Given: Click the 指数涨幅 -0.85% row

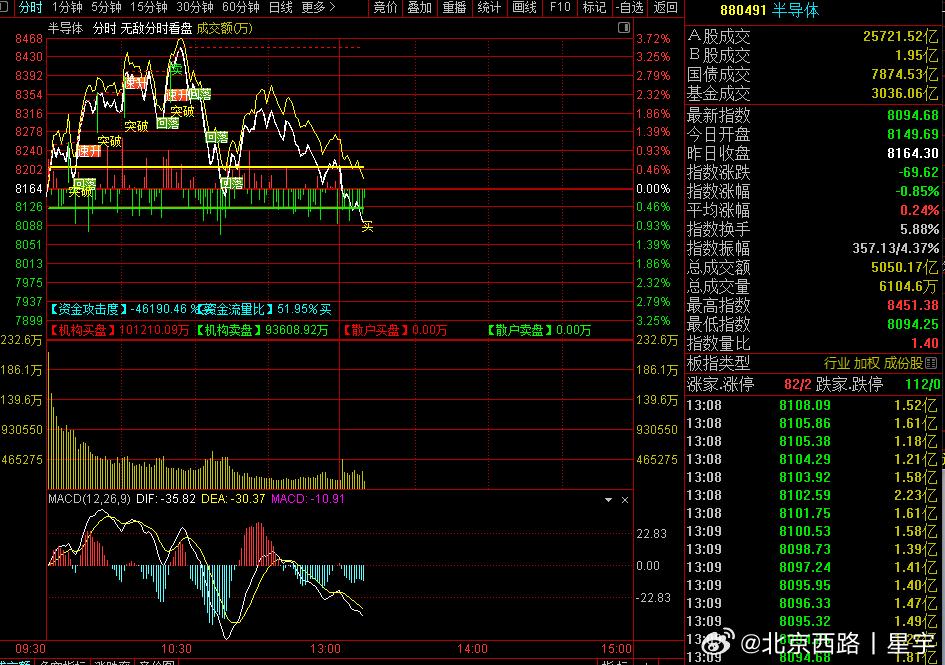Looking at the screenshot, I should (813, 192).
